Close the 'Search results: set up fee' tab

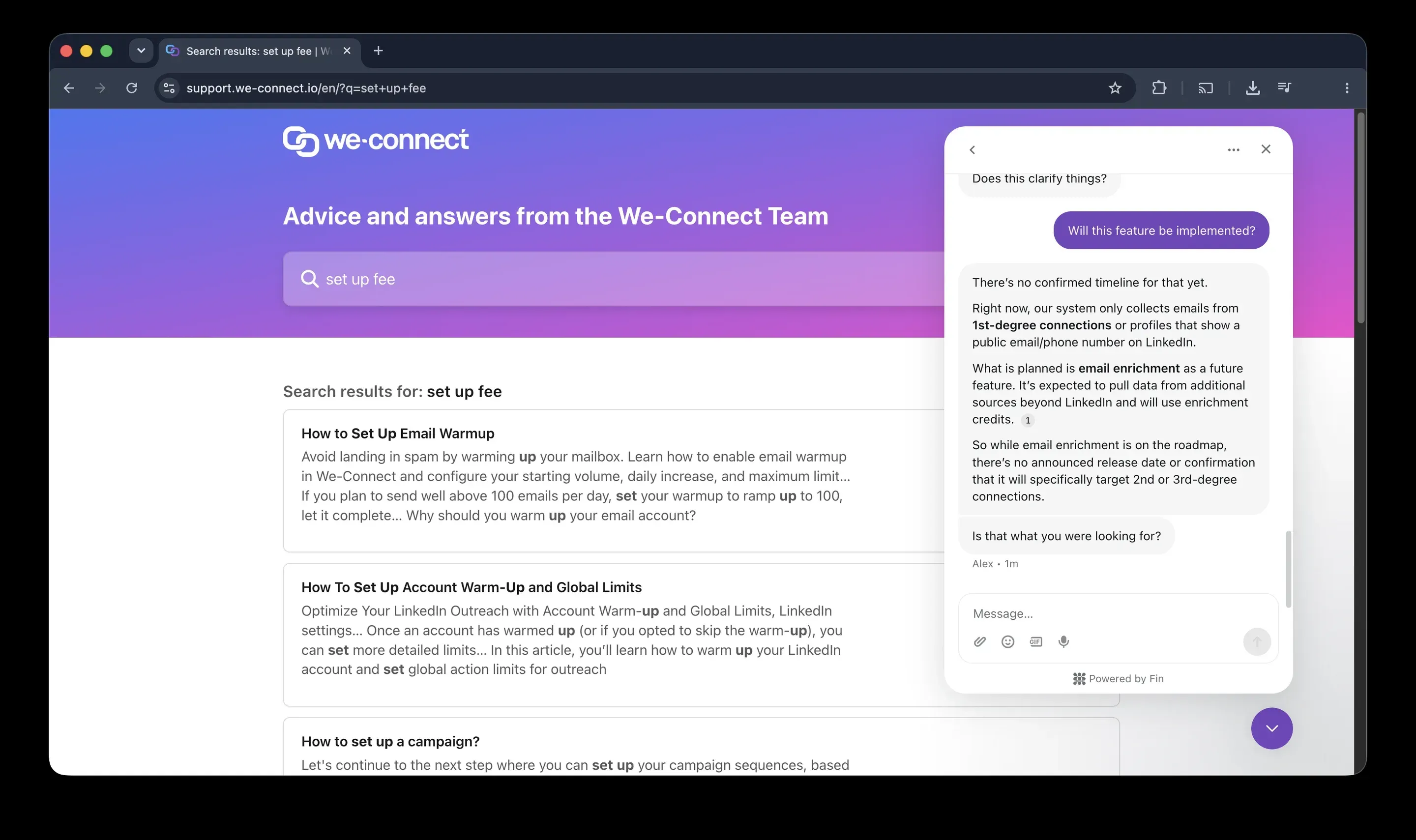click(x=347, y=50)
